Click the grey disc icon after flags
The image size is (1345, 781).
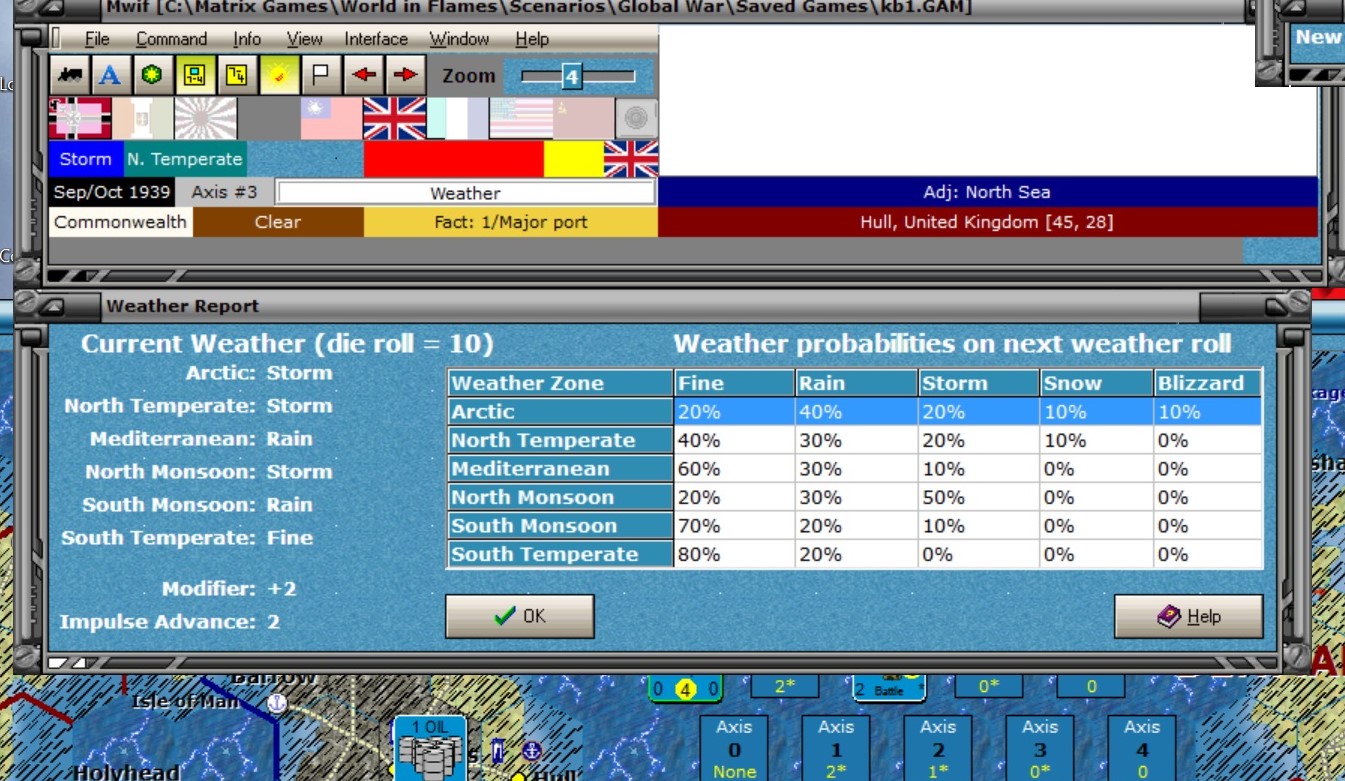tap(636, 119)
